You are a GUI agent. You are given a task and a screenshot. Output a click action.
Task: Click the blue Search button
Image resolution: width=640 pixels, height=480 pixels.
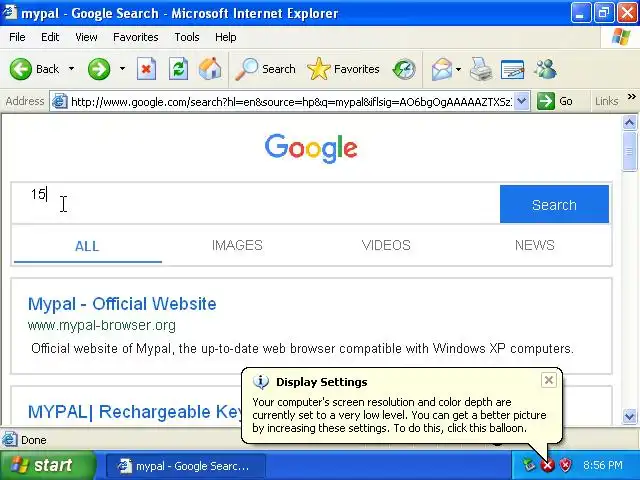coord(554,204)
